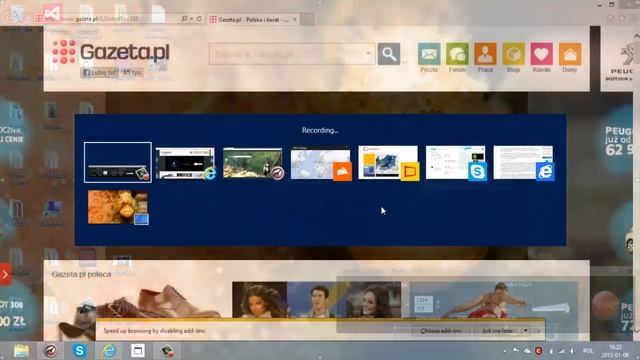Click the address bar search icon
Screen dimensions: 640x360
click(184, 19)
